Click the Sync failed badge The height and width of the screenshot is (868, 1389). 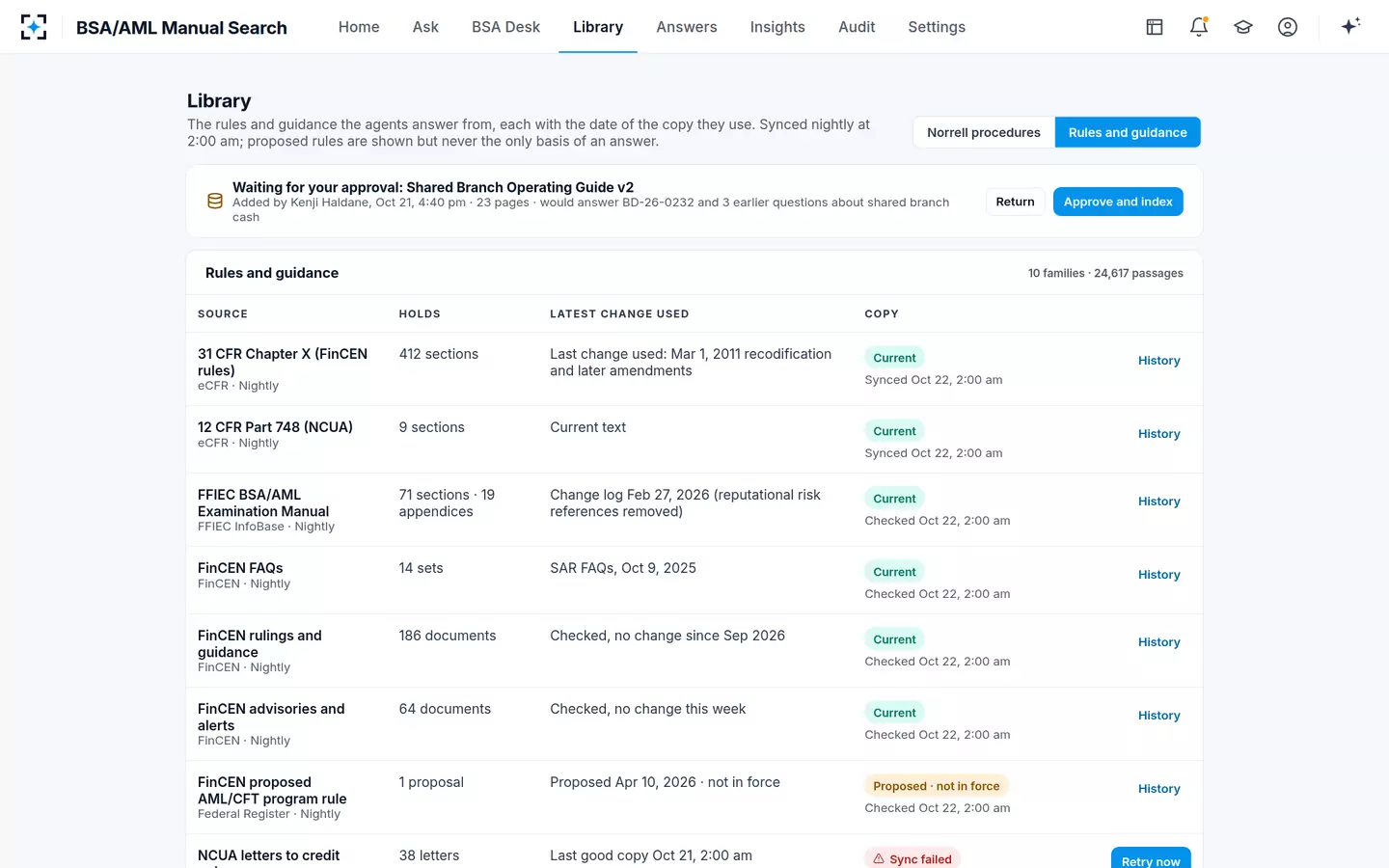pos(912,858)
